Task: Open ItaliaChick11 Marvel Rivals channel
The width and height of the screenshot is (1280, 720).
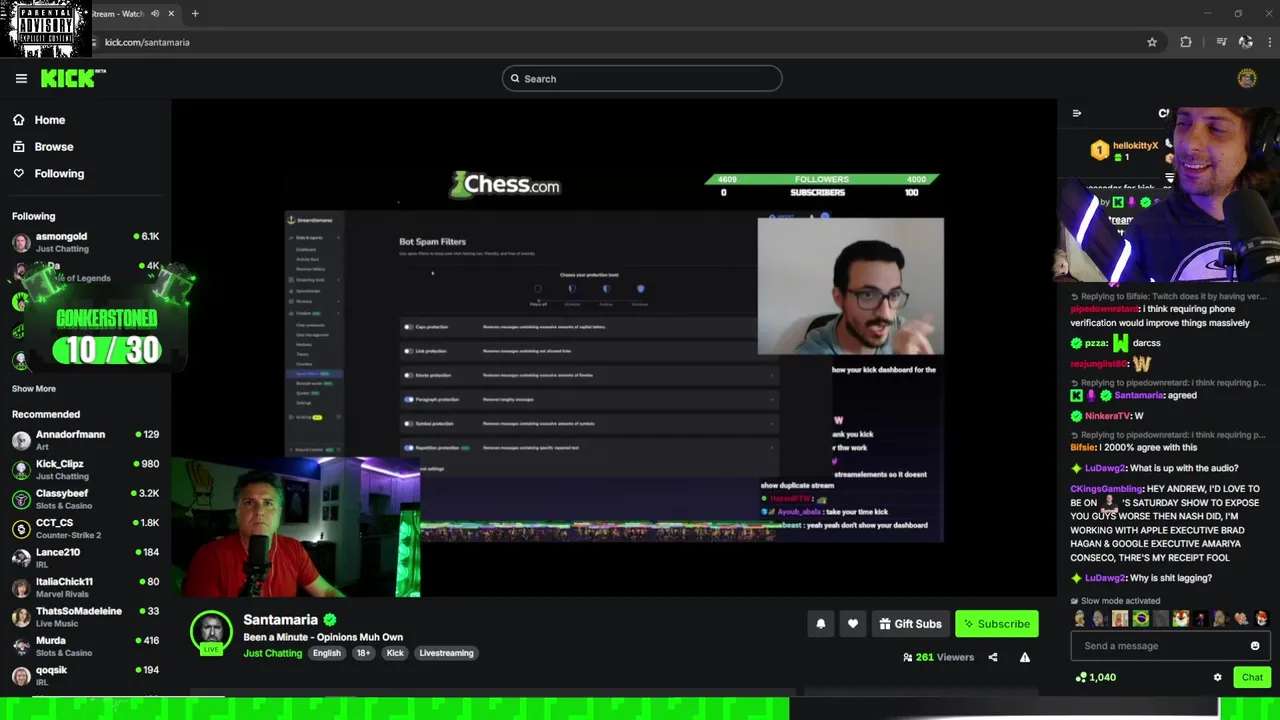Action: (85, 587)
